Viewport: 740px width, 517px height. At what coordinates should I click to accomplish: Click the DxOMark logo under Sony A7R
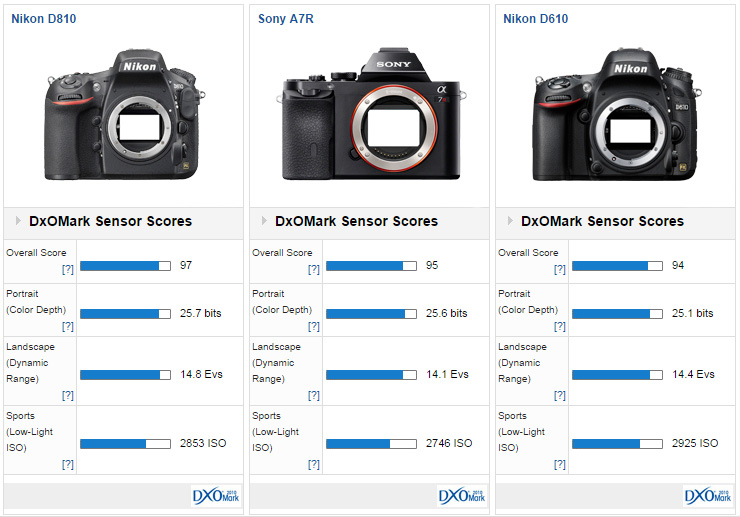click(x=462, y=496)
